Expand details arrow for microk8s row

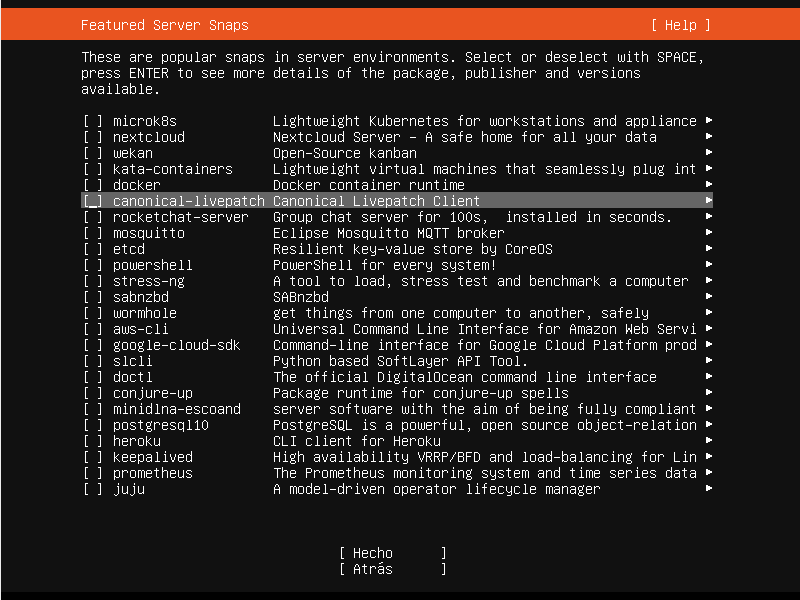coord(708,121)
